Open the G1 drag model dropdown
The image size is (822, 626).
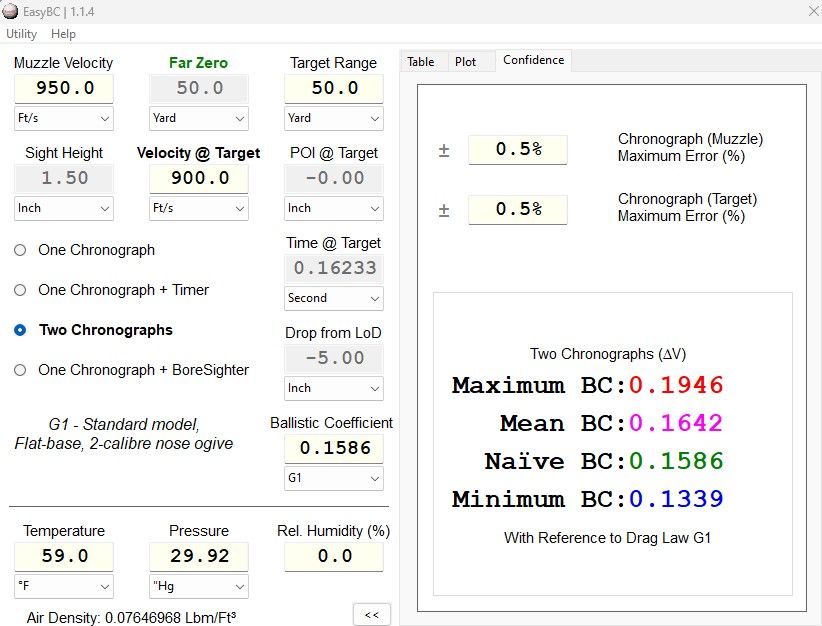334,478
